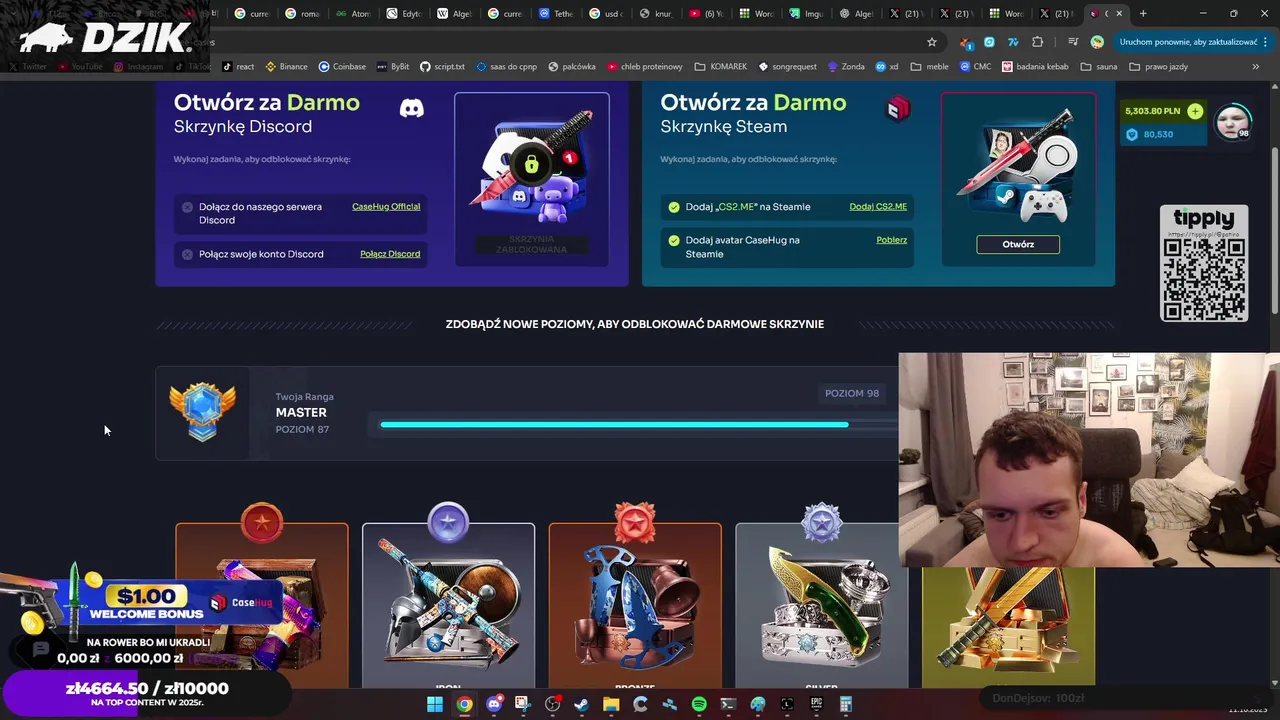Click the 'Połącz Discord' link
Image resolution: width=1280 pixels, height=720 pixels.
(x=390, y=254)
